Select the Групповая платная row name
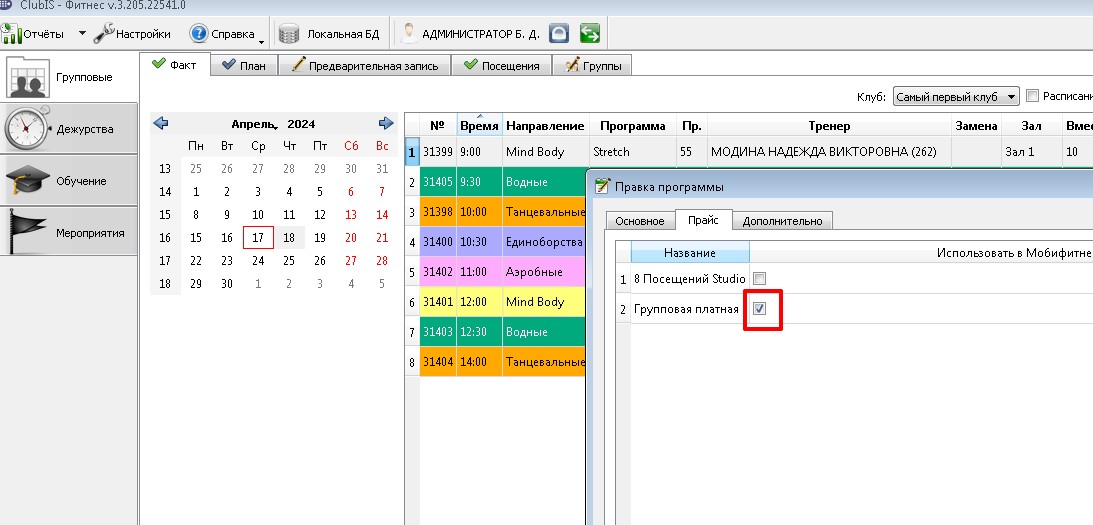Viewport: 1093px width, 525px height. (x=690, y=309)
